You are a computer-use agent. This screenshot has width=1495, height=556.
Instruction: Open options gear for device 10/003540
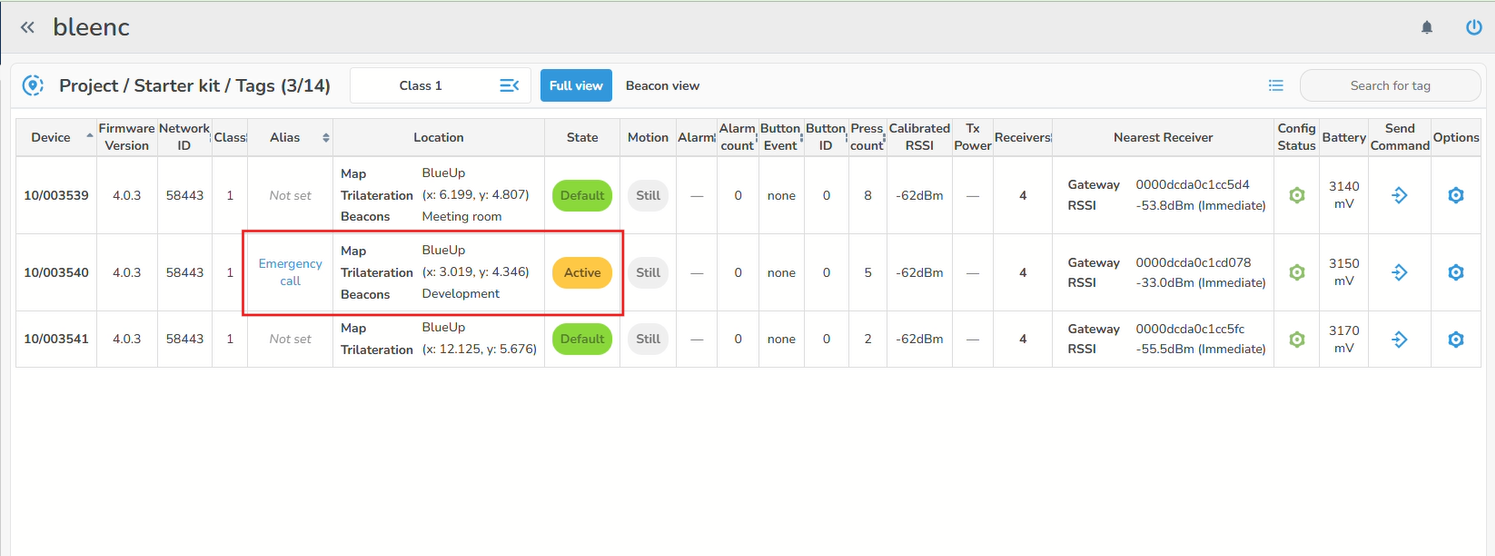pyautogui.click(x=1455, y=273)
